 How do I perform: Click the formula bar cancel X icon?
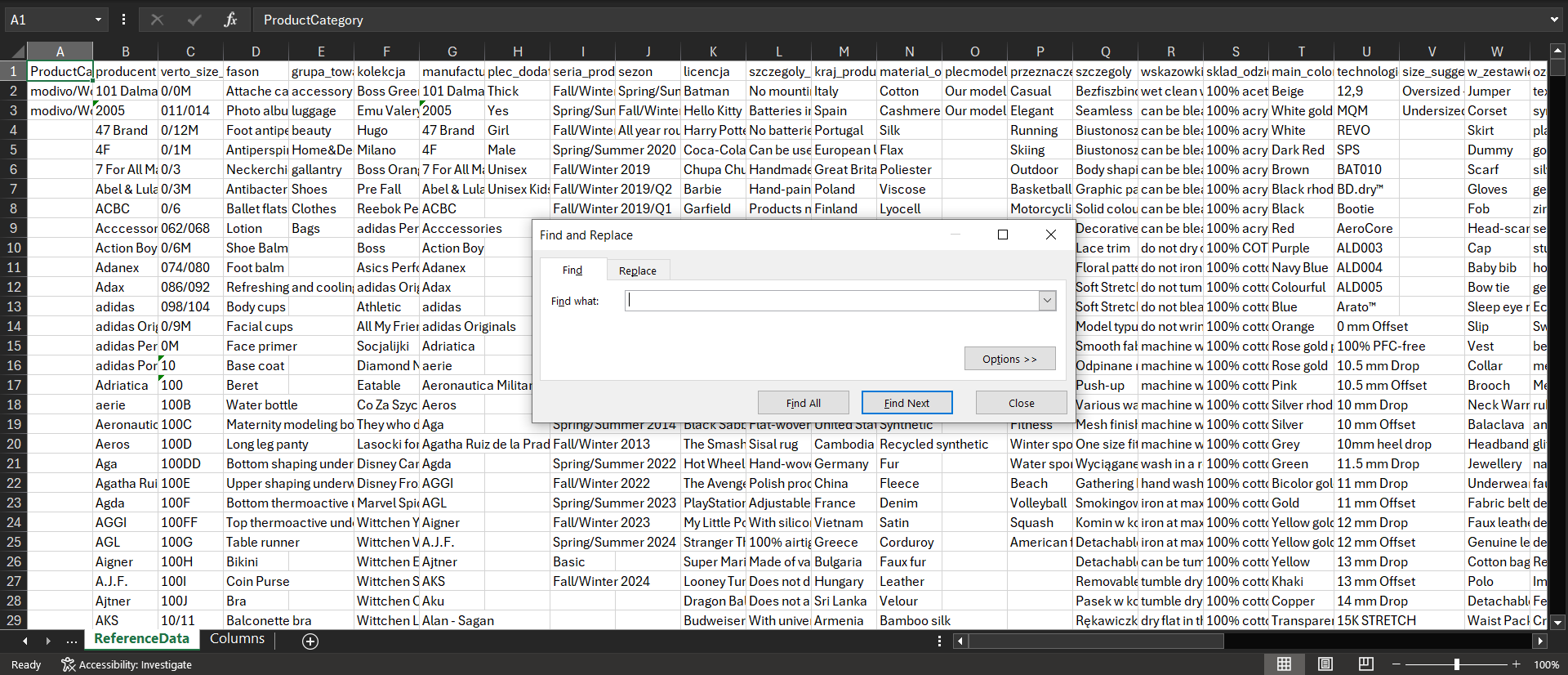tap(157, 20)
